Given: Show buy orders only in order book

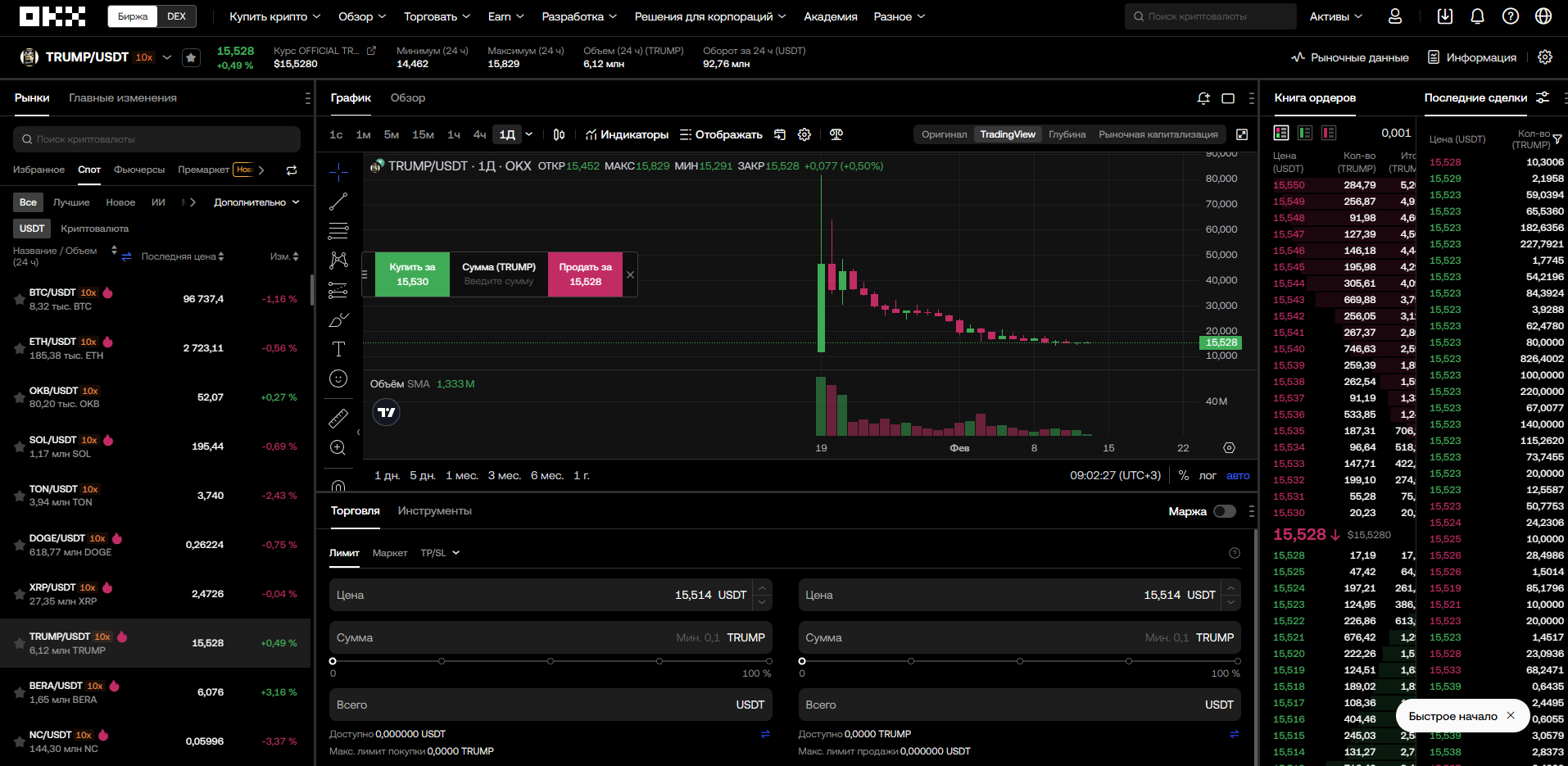Looking at the screenshot, I should pos(1305,133).
